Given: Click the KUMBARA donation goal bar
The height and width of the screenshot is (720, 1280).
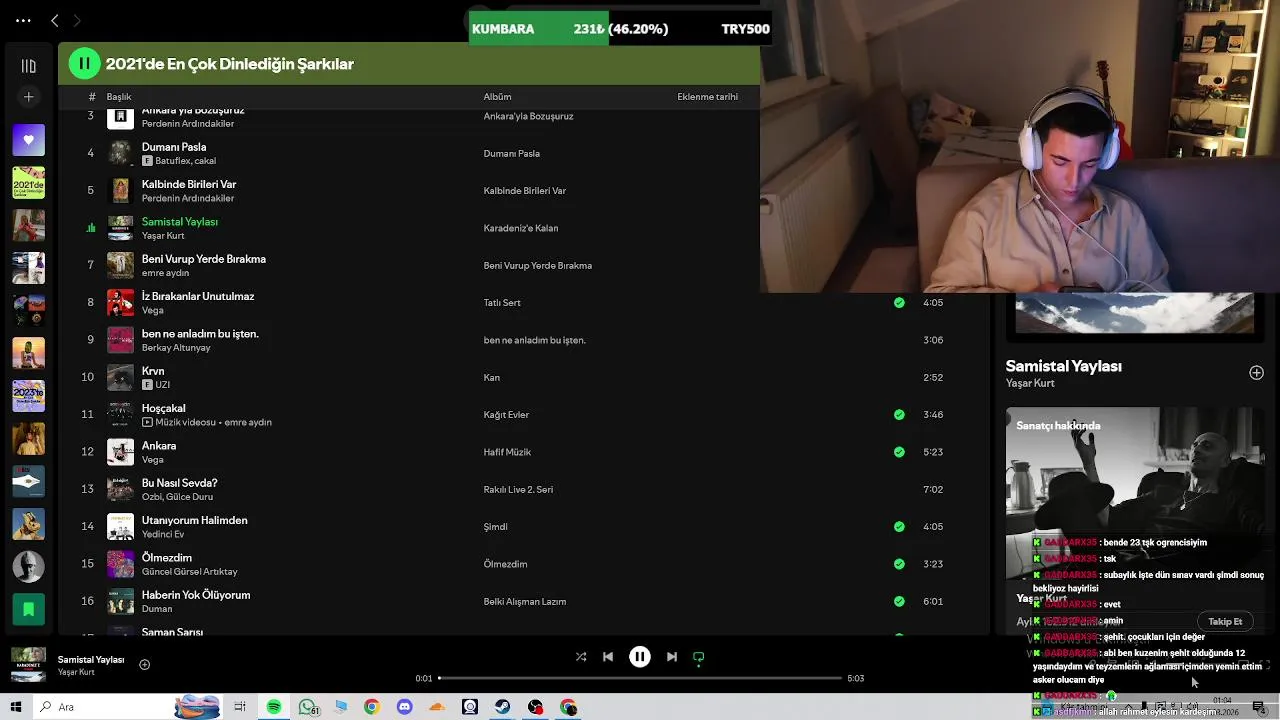Looking at the screenshot, I should [x=620, y=29].
